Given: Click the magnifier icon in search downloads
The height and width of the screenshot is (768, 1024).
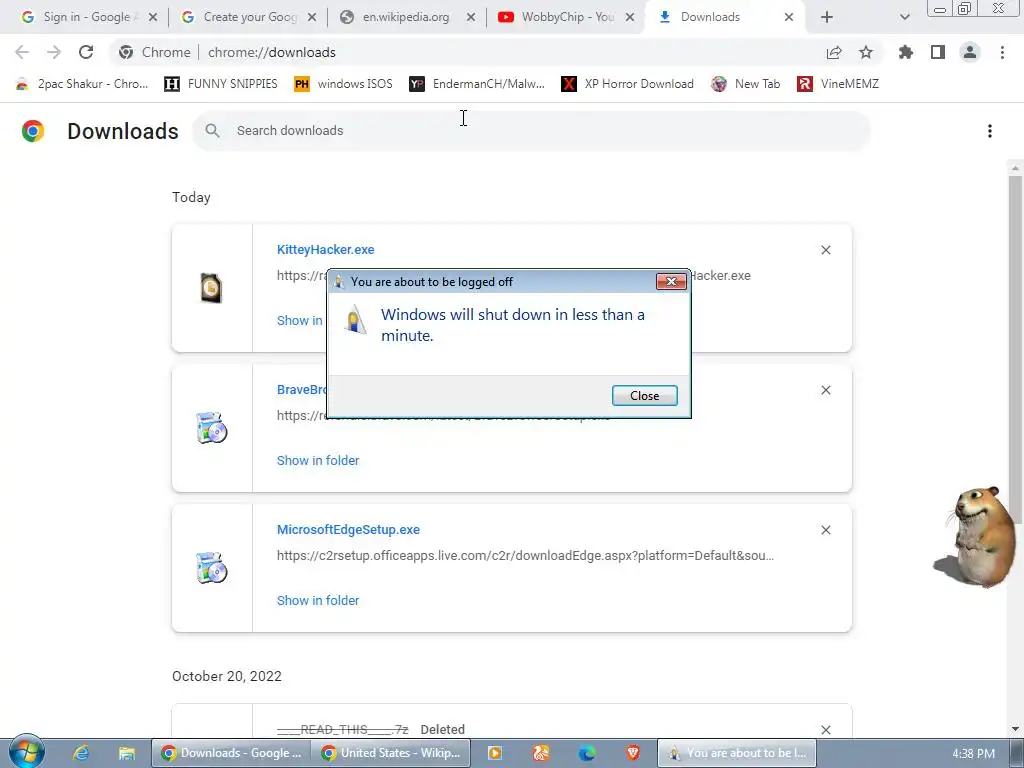Looking at the screenshot, I should pos(212,131).
